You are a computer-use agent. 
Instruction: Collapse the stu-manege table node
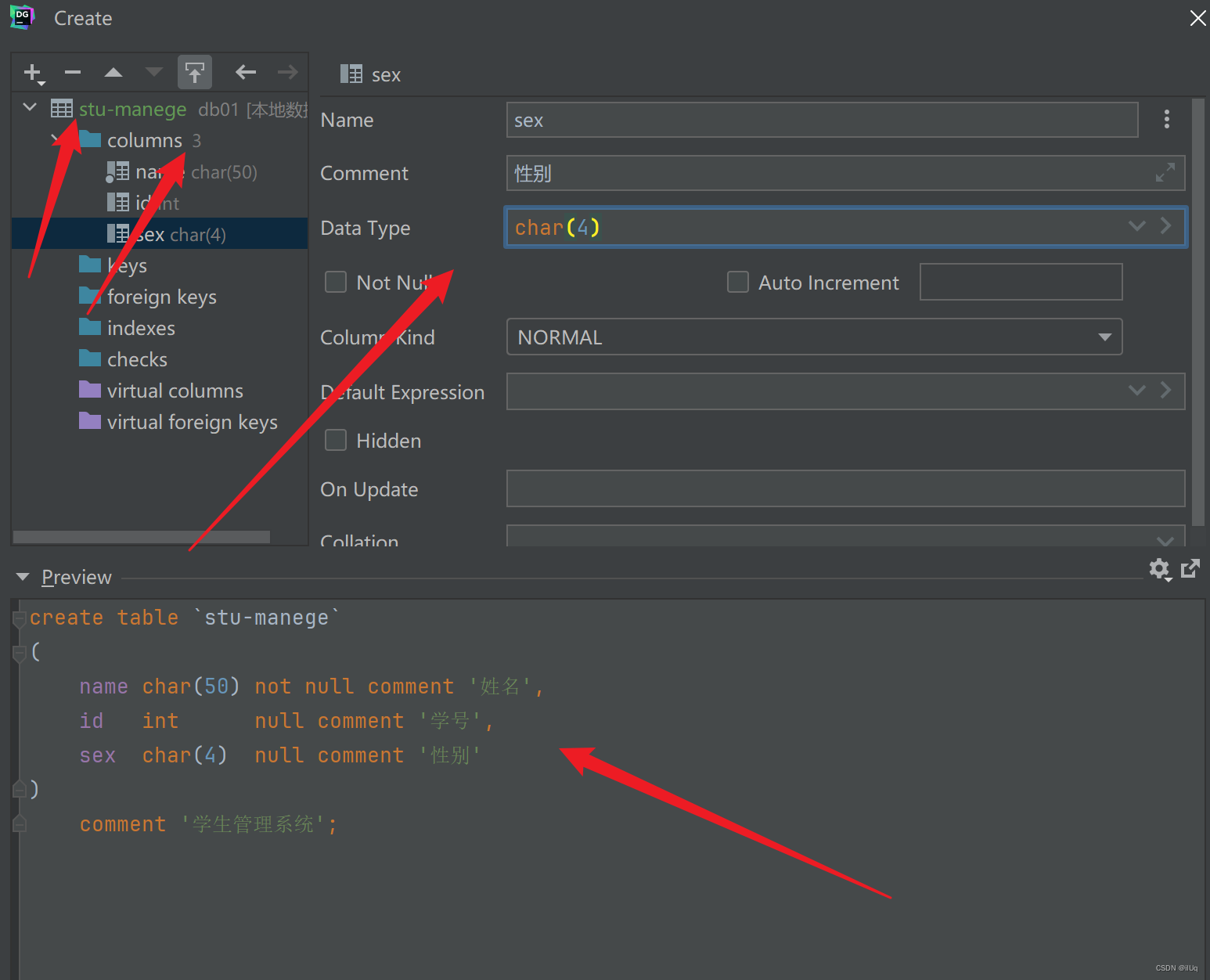30,107
